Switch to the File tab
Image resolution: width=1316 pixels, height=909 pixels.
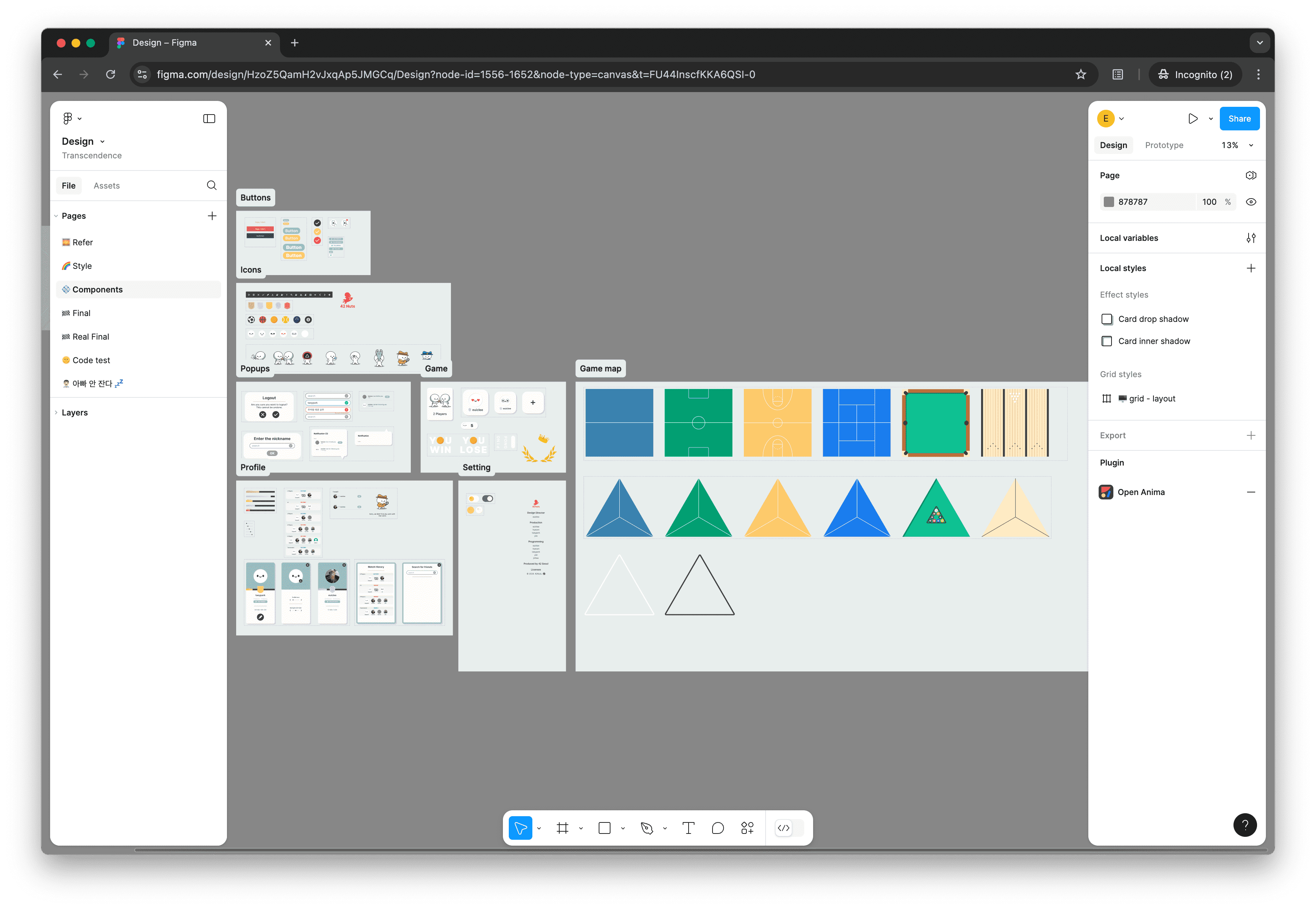(69, 186)
